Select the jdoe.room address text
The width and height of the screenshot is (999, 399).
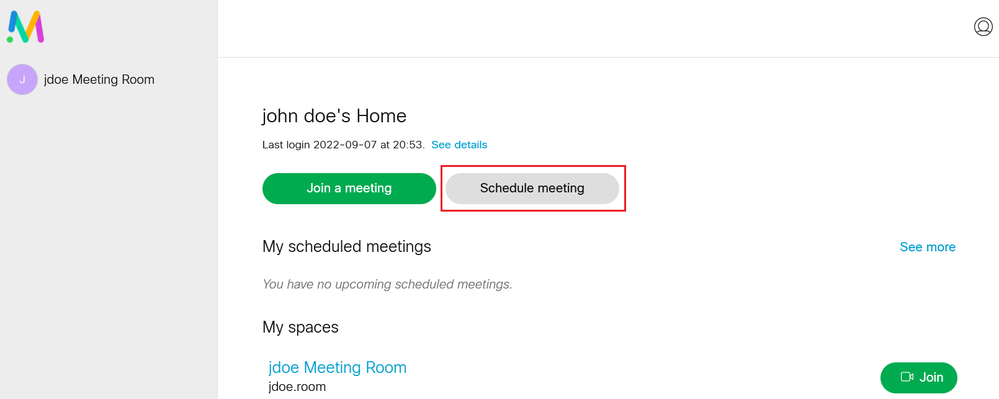[x=298, y=386]
